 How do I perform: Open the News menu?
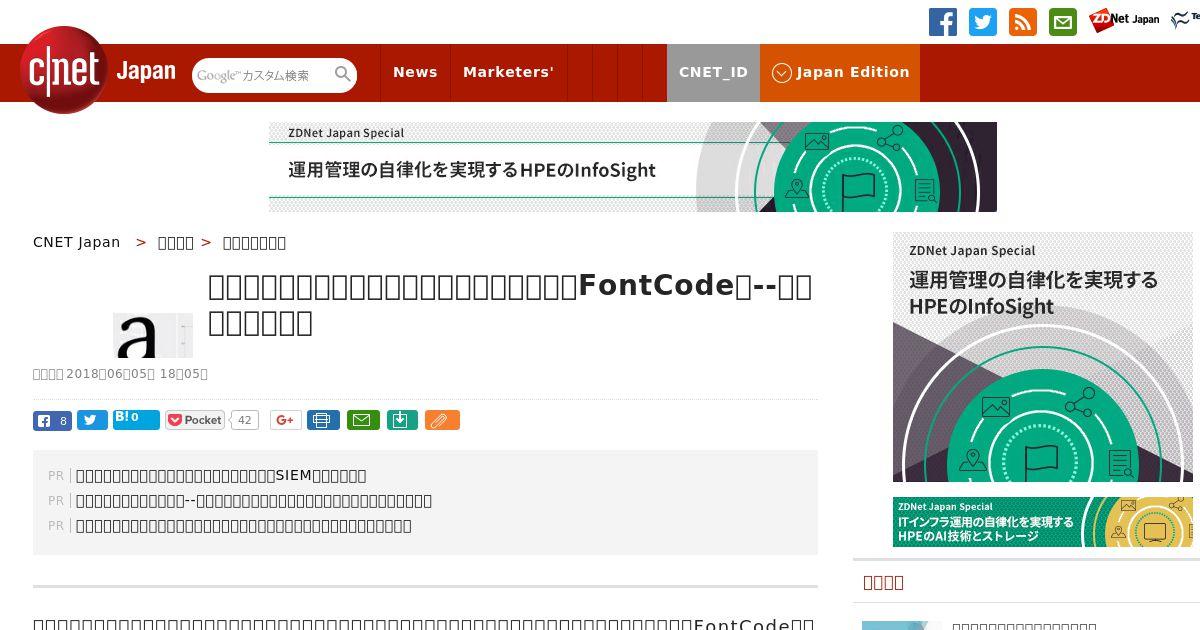pyautogui.click(x=415, y=73)
